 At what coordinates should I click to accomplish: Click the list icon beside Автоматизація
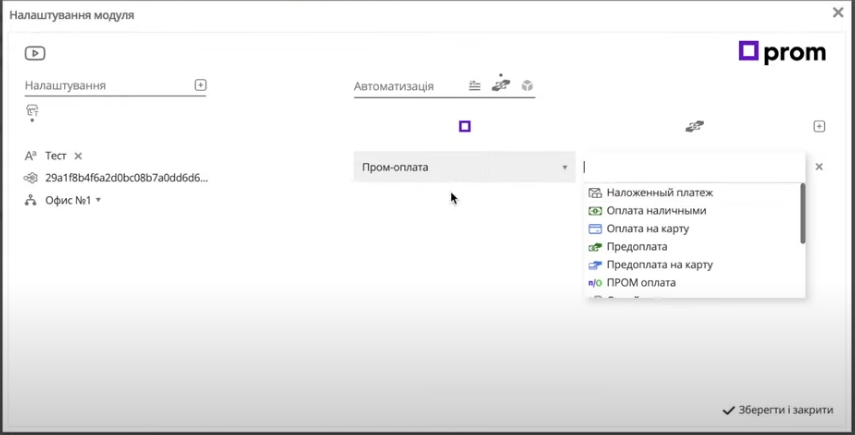click(x=475, y=86)
